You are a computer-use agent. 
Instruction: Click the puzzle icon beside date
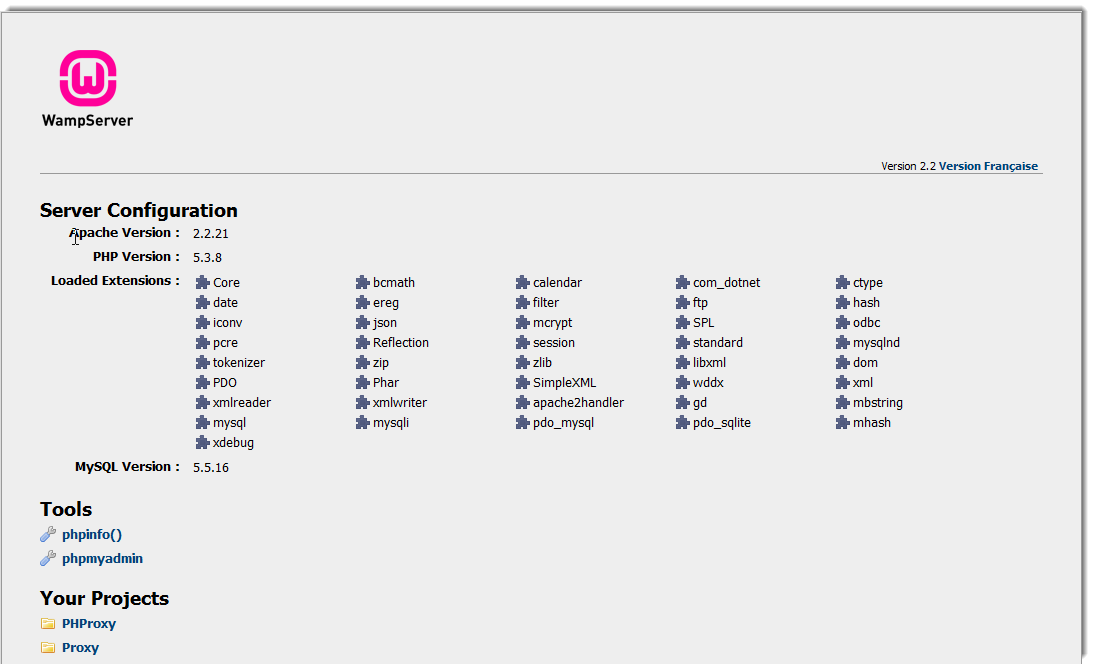202,302
